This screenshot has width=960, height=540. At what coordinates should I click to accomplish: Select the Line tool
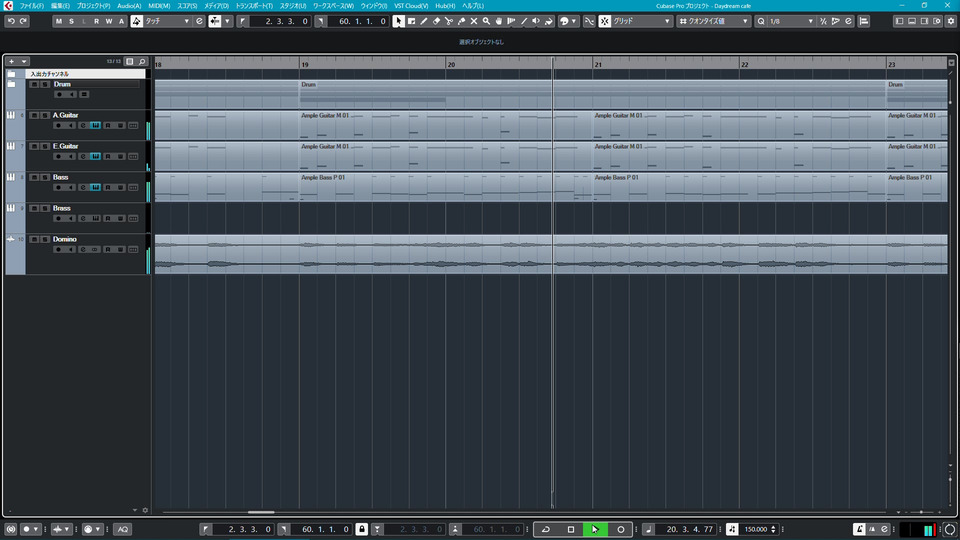524,21
